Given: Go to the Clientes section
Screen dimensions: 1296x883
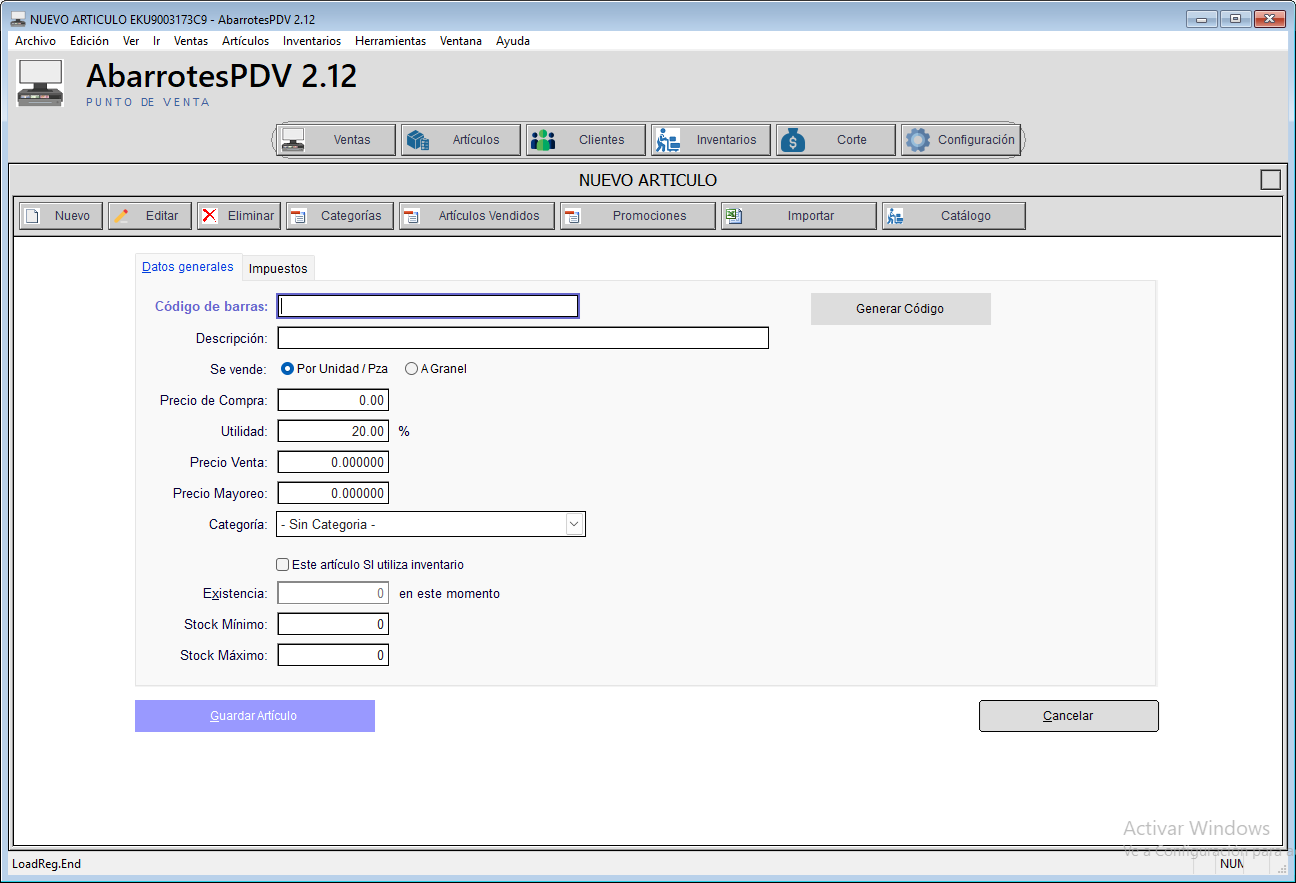Looking at the screenshot, I should pos(586,140).
